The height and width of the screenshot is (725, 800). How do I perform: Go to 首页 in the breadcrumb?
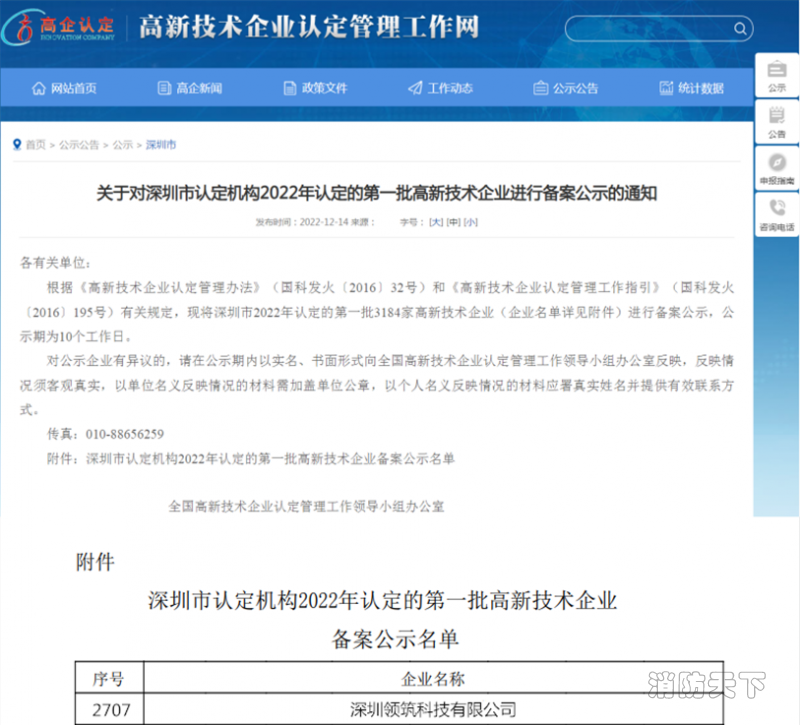click(36, 145)
